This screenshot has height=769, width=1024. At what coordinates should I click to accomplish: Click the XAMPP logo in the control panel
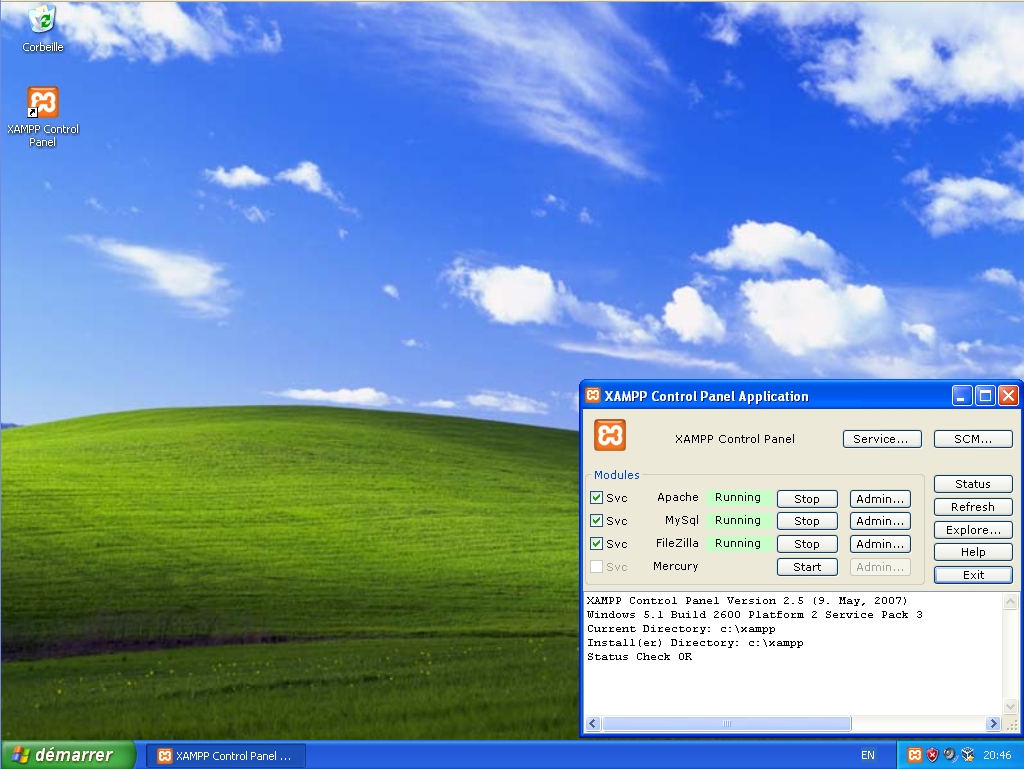coord(610,435)
